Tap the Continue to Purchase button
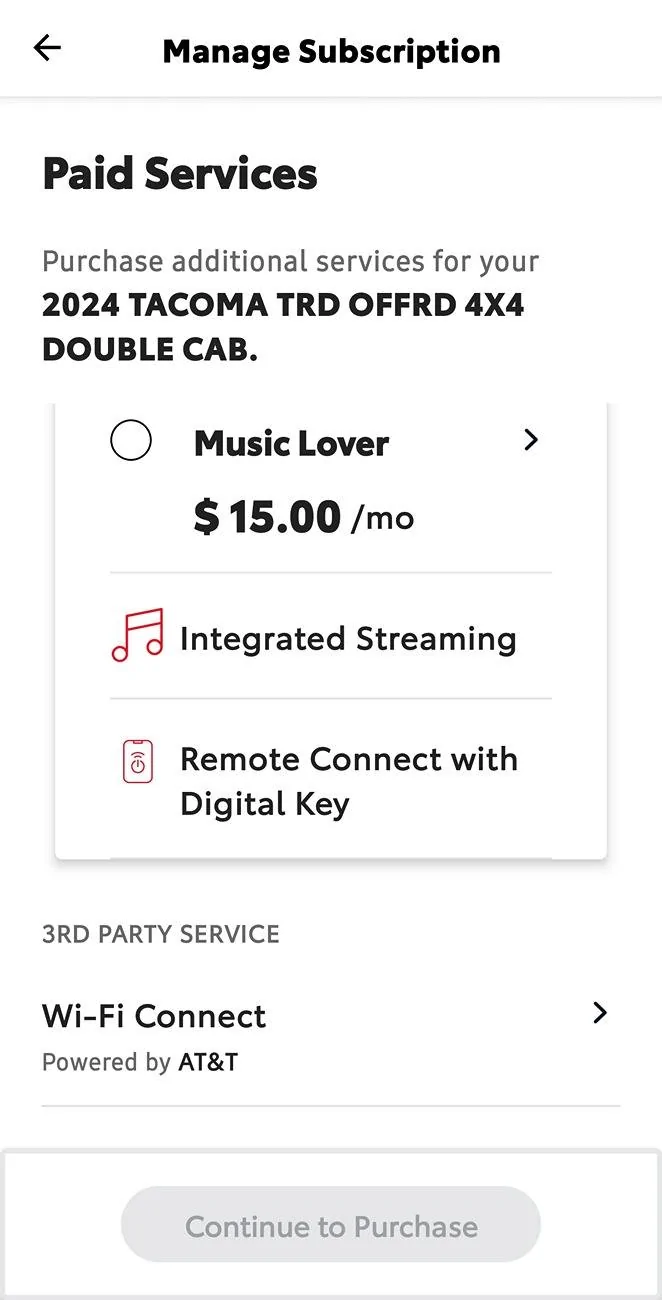The width and height of the screenshot is (662, 1300). (x=331, y=1226)
